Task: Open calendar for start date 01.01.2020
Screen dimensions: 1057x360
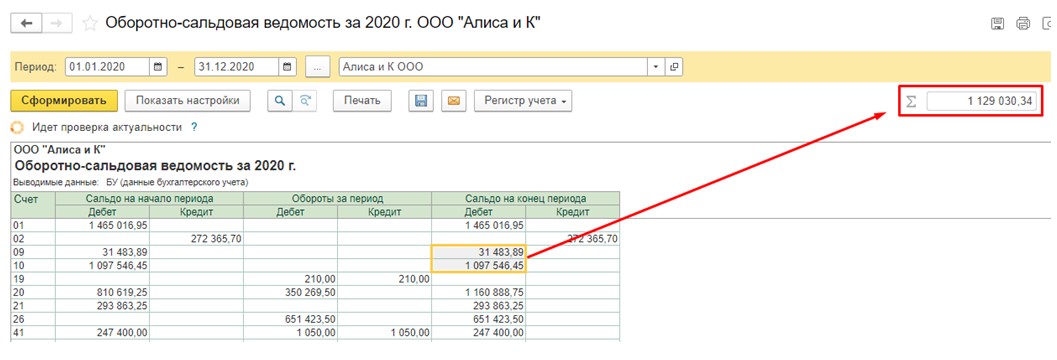Action: point(158,67)
